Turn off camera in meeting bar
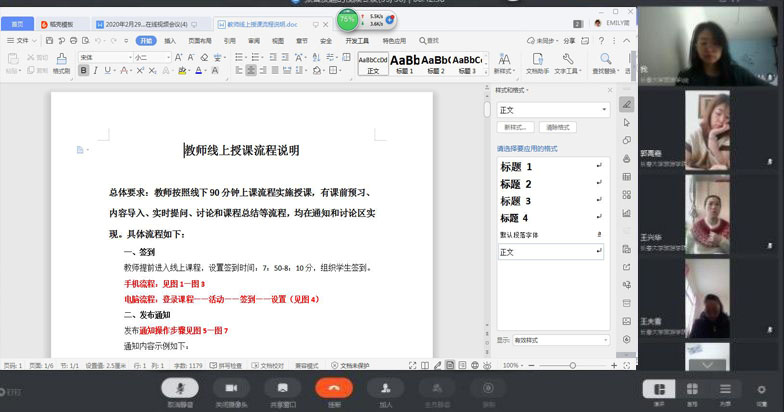 (231, 388)
